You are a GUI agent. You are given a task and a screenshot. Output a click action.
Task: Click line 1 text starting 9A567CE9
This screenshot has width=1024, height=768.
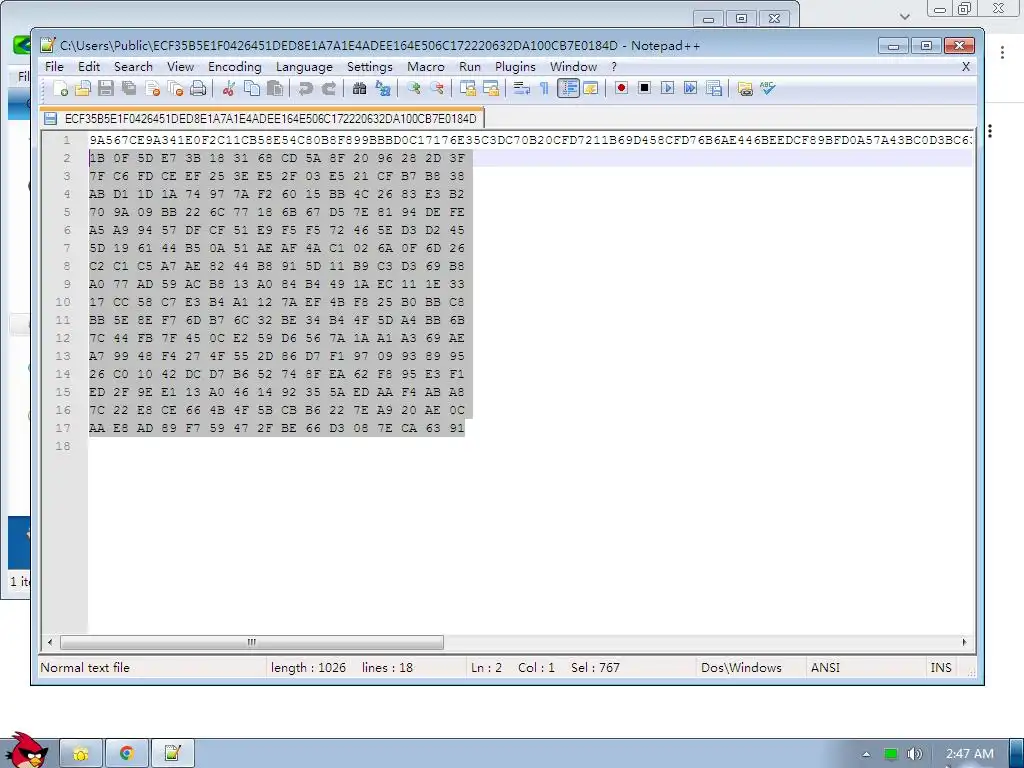[x=530, y=140]
